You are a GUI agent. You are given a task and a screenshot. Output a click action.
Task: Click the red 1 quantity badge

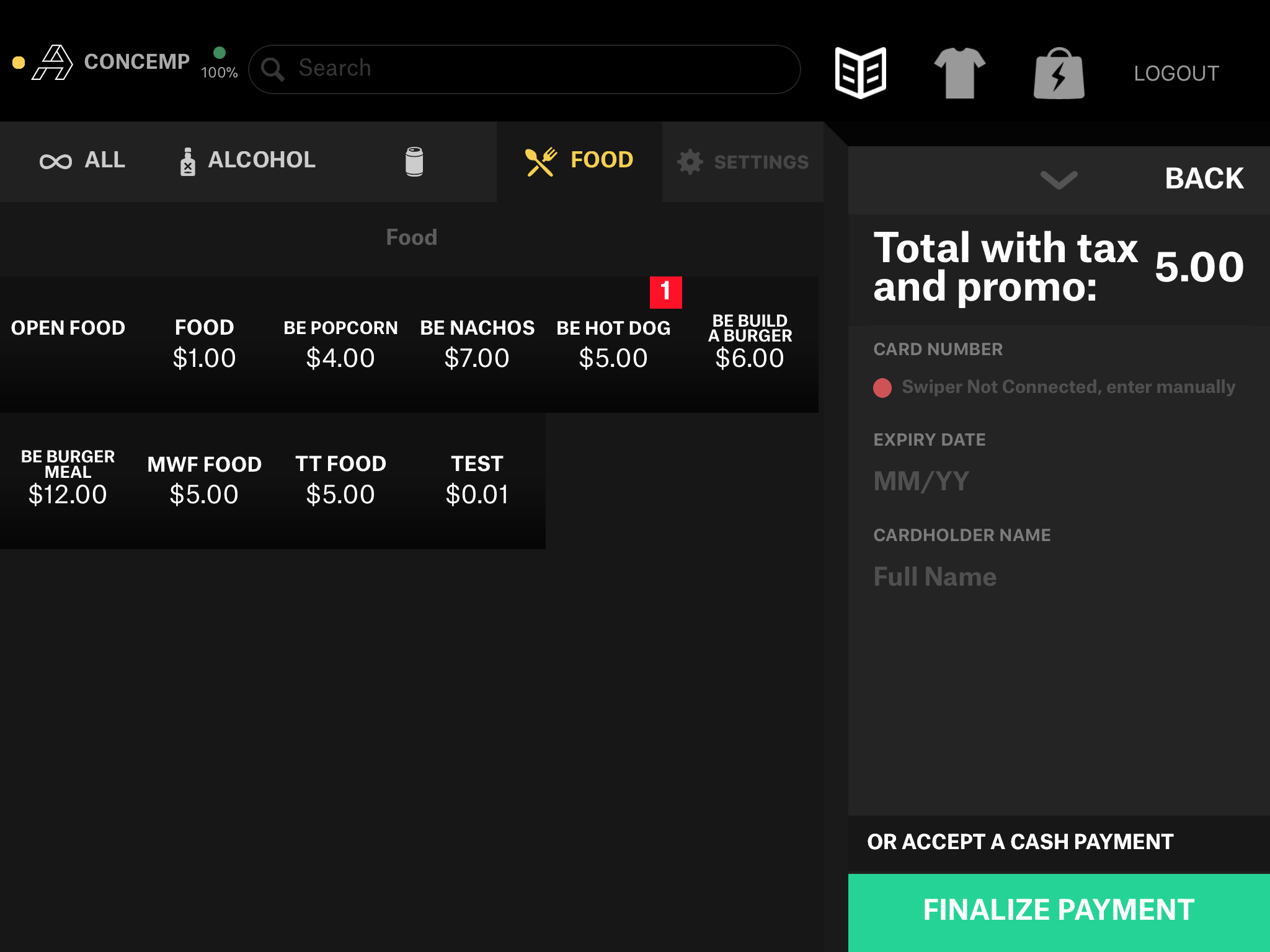[665, 292]
